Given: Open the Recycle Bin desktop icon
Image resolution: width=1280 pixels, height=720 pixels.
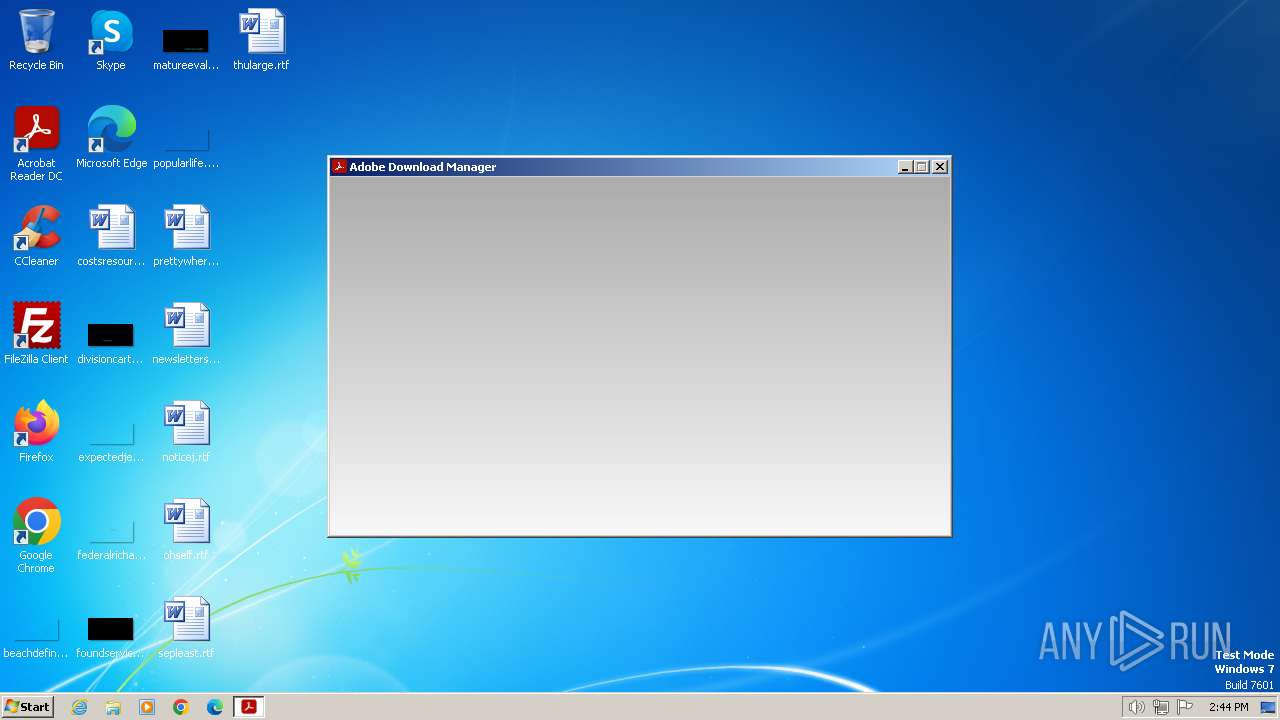Looking at the screenshot, I should click(x=36, y=40).
